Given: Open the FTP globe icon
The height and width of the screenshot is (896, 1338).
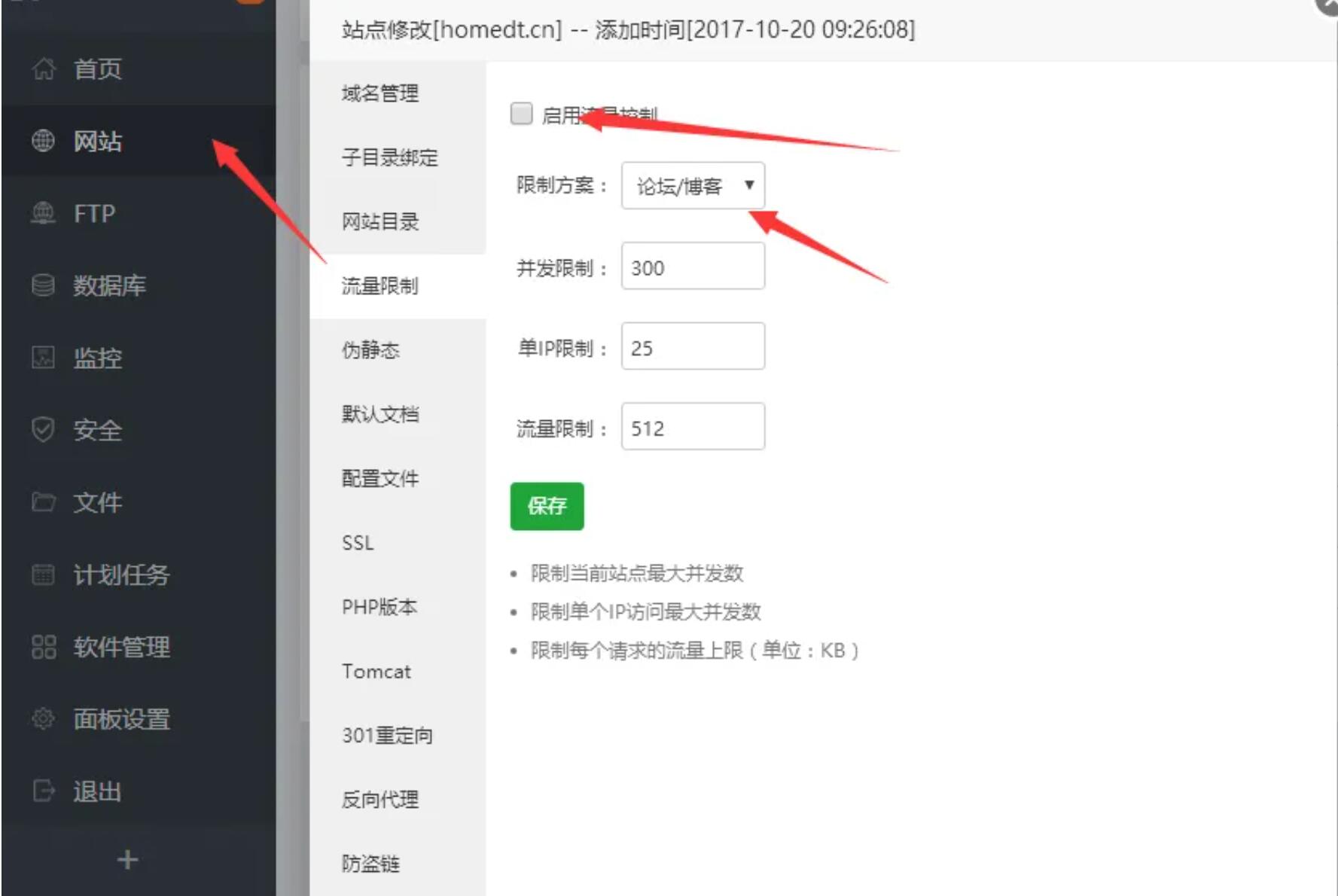Looking at the screenshot, I should (x=44, y=213).
